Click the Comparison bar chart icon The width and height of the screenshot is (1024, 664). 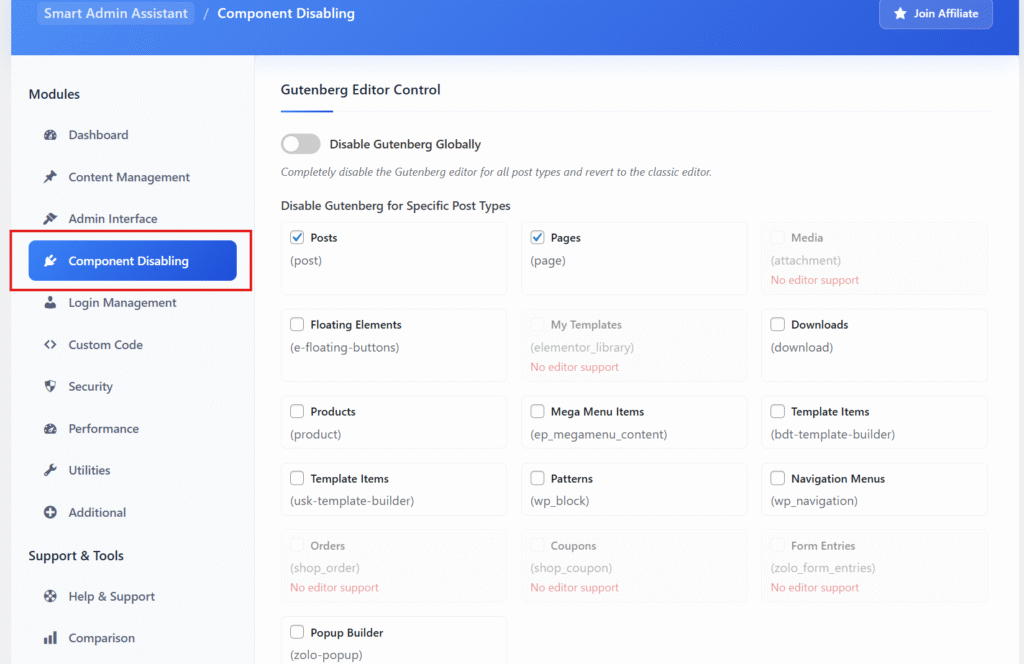pos(50,638)
